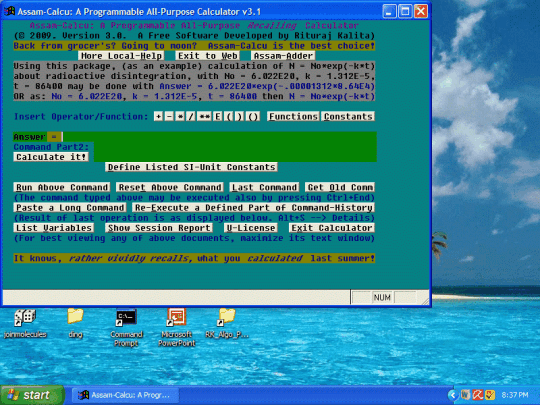Launch Assam-Adder
The image size is (540, 405).
pos(283,56)
